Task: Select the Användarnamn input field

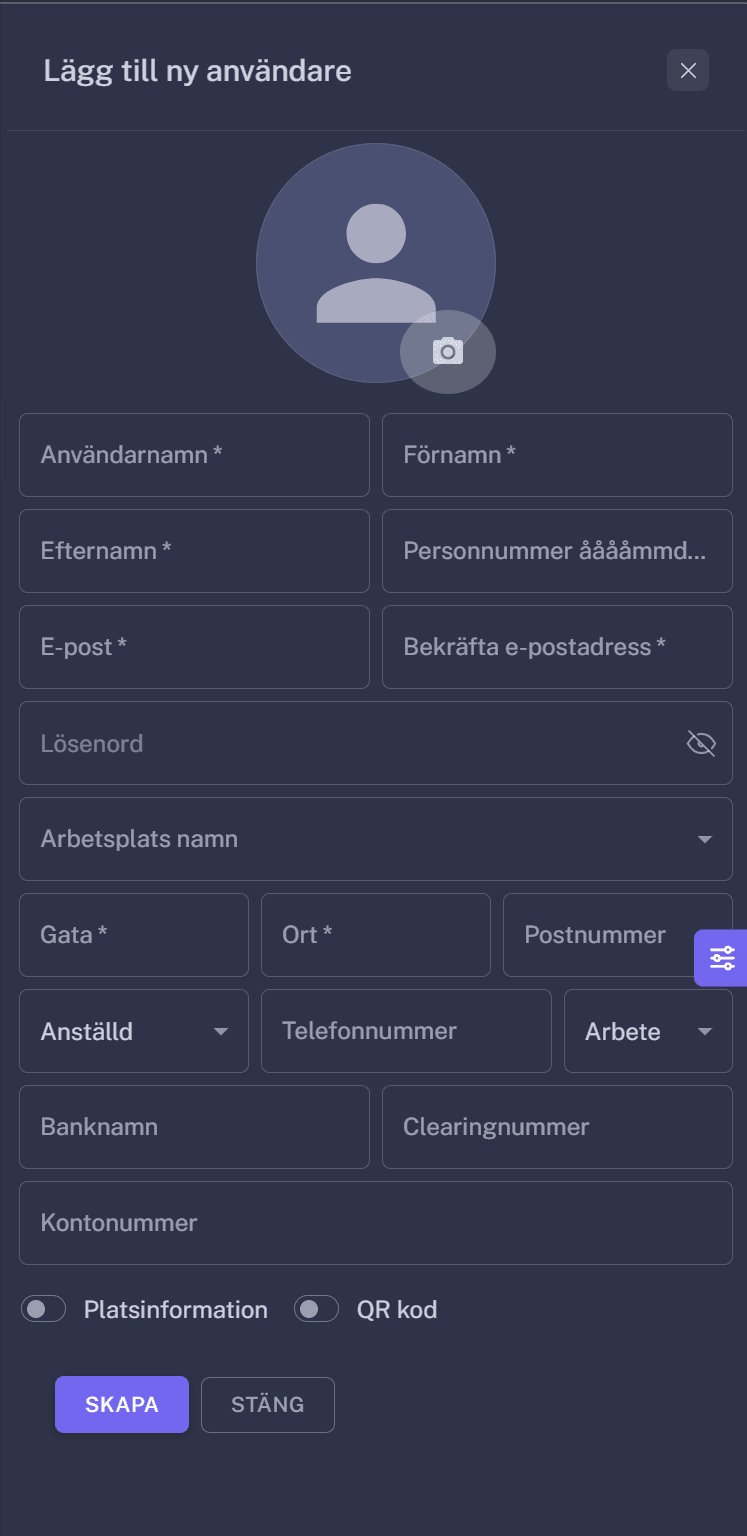Action: click(x=194, y=455)
